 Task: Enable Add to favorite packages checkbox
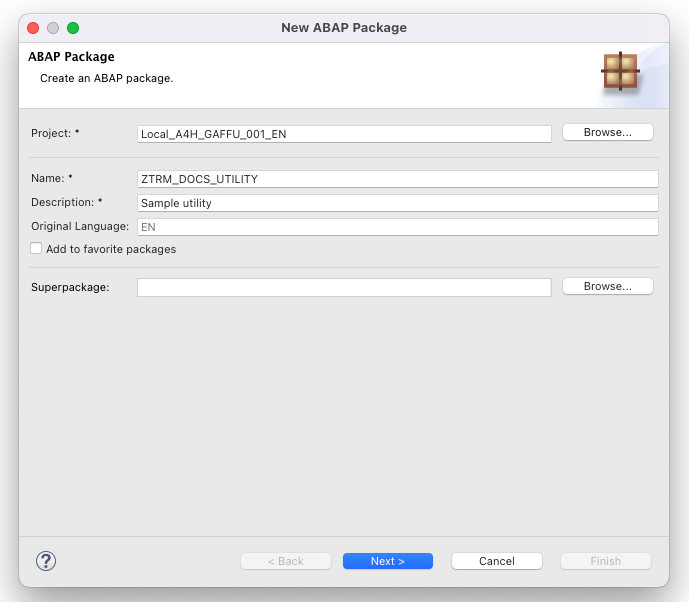(x=36, y=248)
